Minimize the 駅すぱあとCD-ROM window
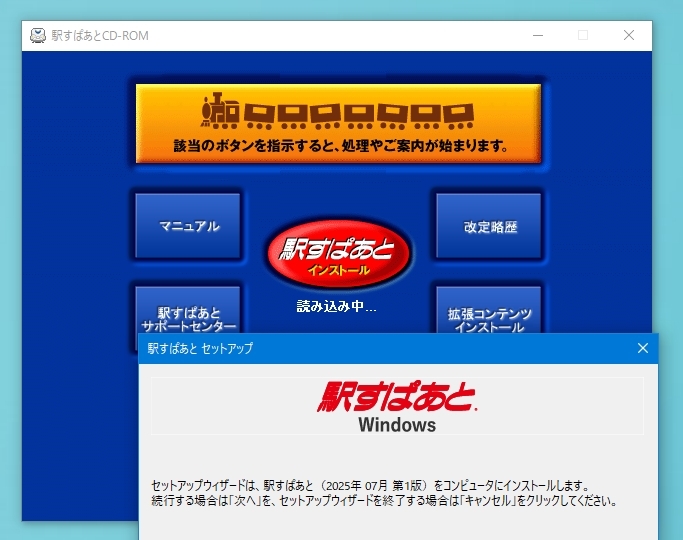Screen dimensions: 683x540 pos(538,35)
